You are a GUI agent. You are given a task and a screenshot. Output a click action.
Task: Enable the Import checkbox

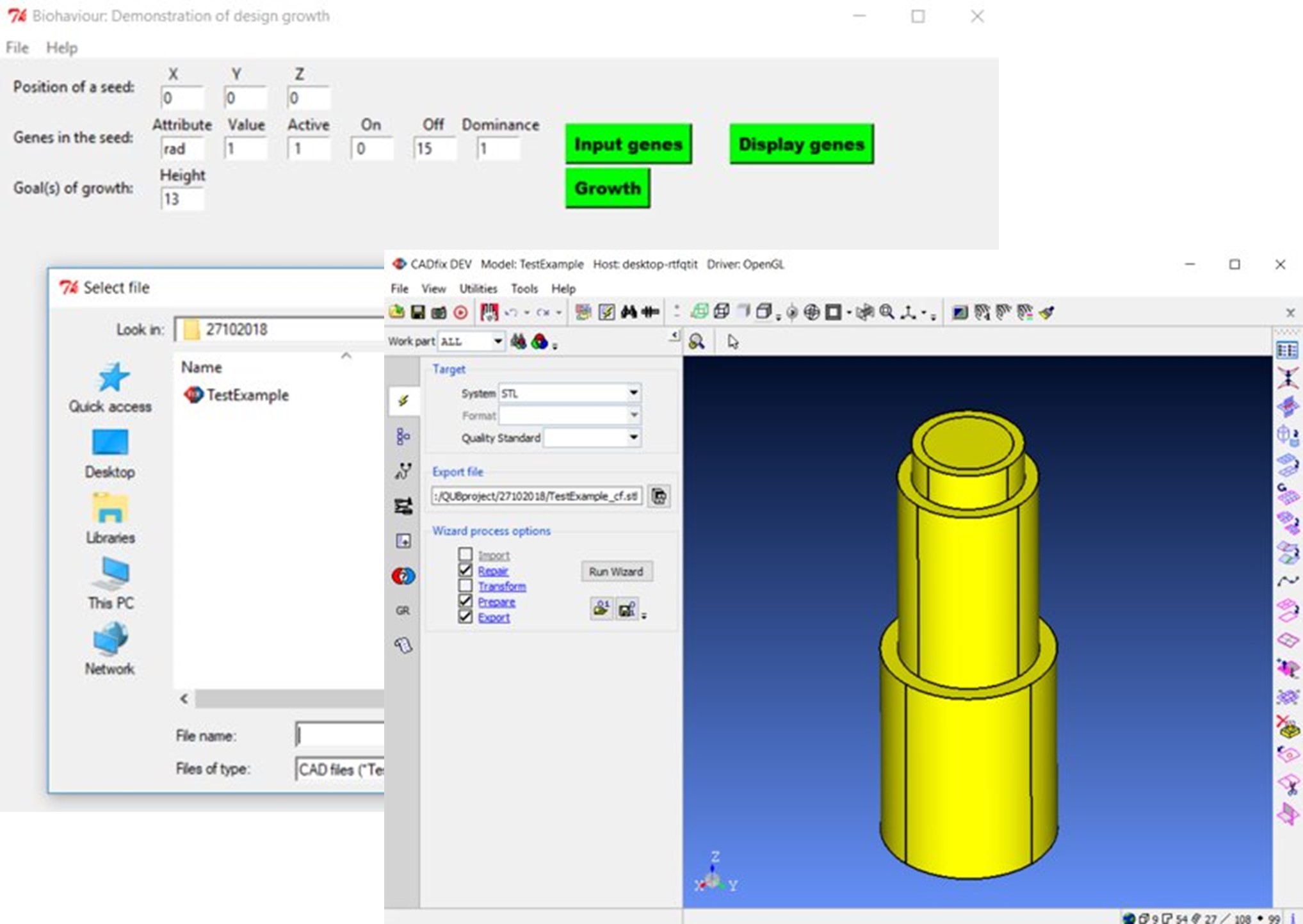click(x=465, y=555)
